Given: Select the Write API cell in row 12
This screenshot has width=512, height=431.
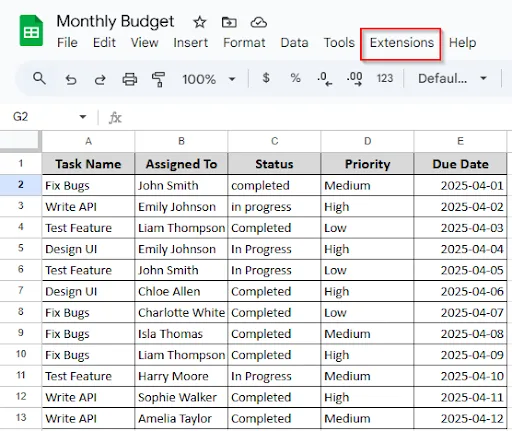Looking at the screenshot, I should tap(88, 397).
